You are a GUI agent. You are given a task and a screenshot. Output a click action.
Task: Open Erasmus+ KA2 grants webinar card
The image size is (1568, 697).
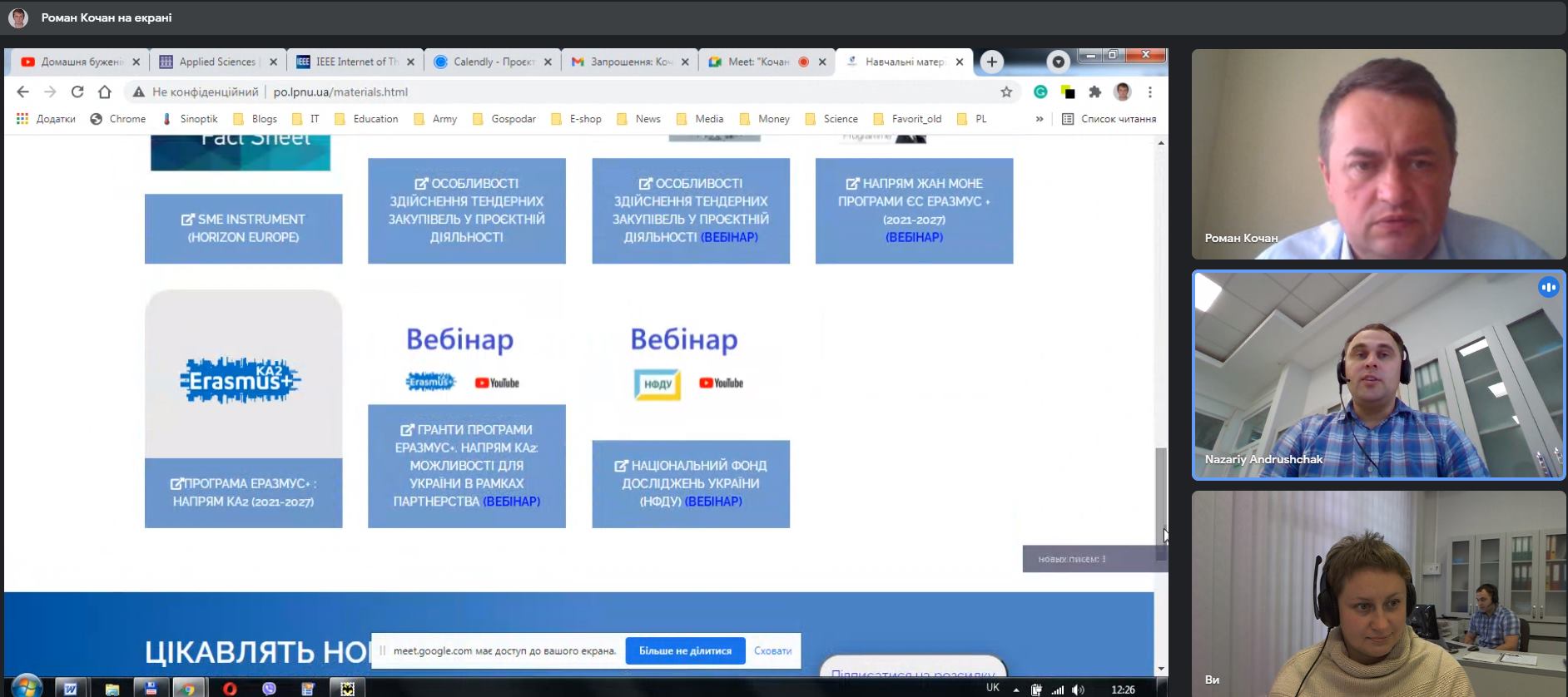(467, 466)
